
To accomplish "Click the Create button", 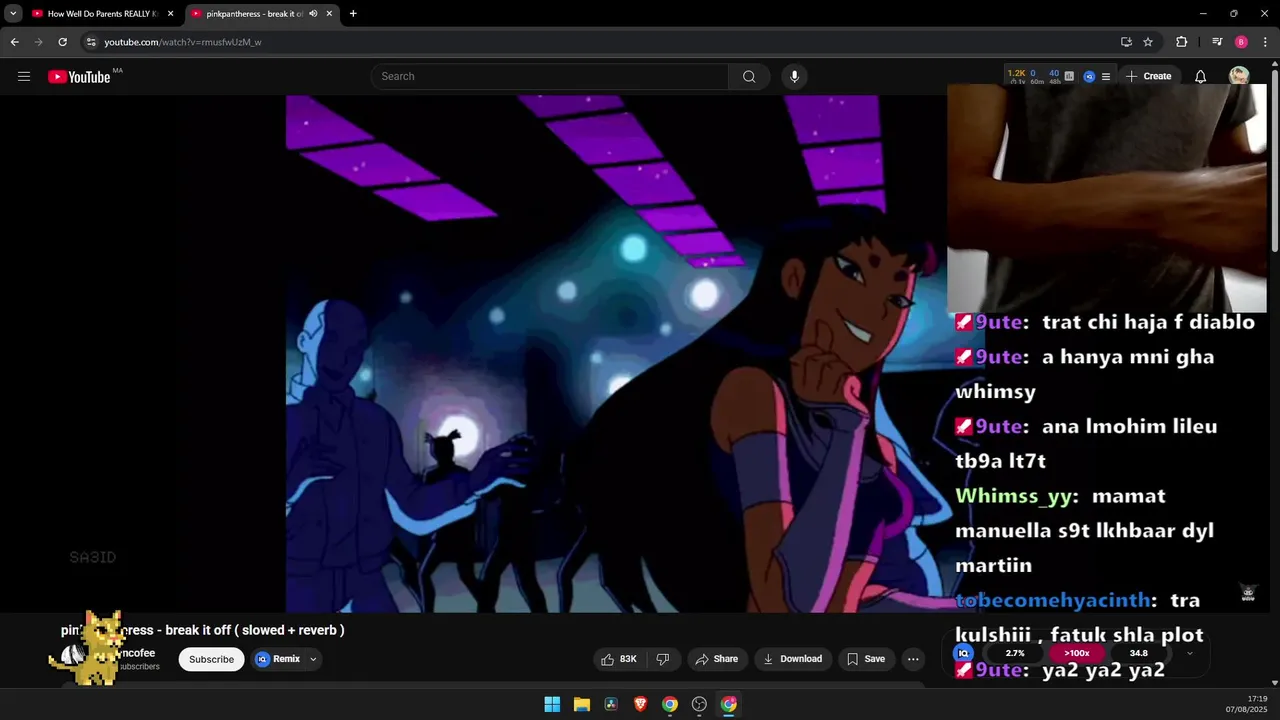I will (1148, 76).
